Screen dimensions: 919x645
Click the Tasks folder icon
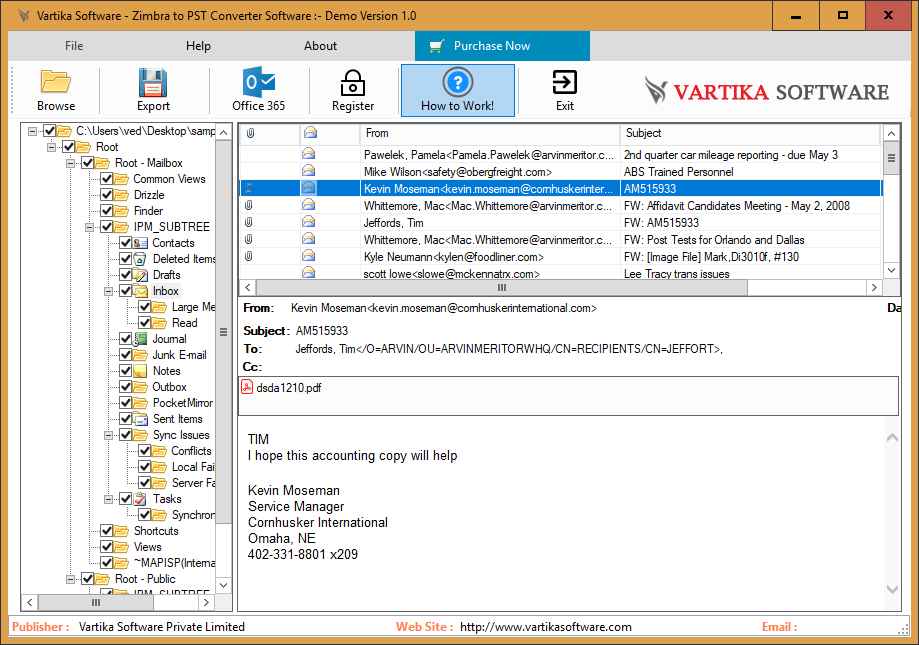click(x=141, y=499)
